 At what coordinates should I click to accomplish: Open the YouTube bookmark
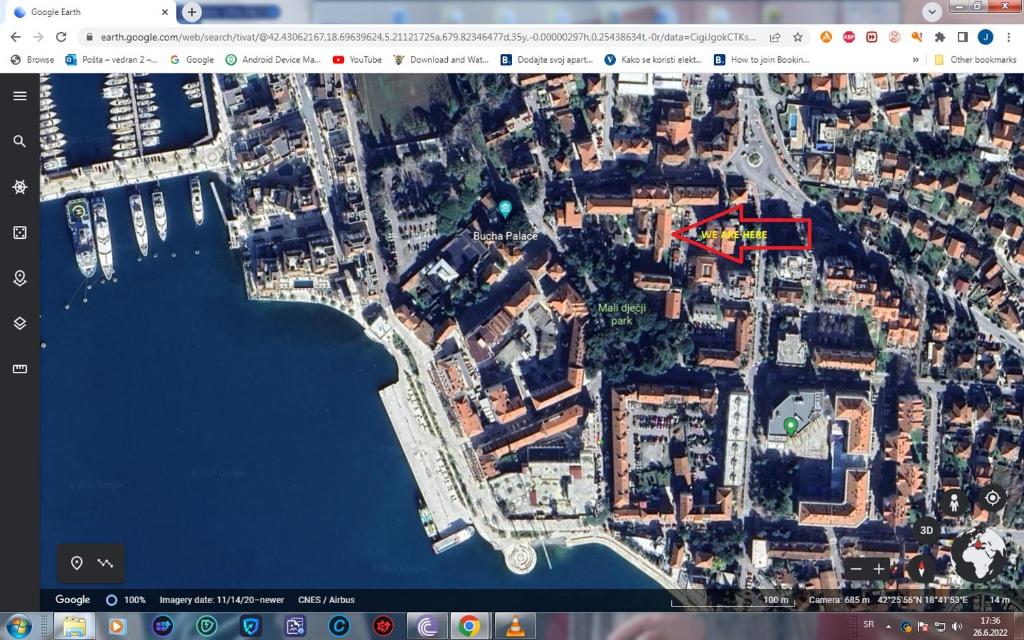[x=356, y=60]
